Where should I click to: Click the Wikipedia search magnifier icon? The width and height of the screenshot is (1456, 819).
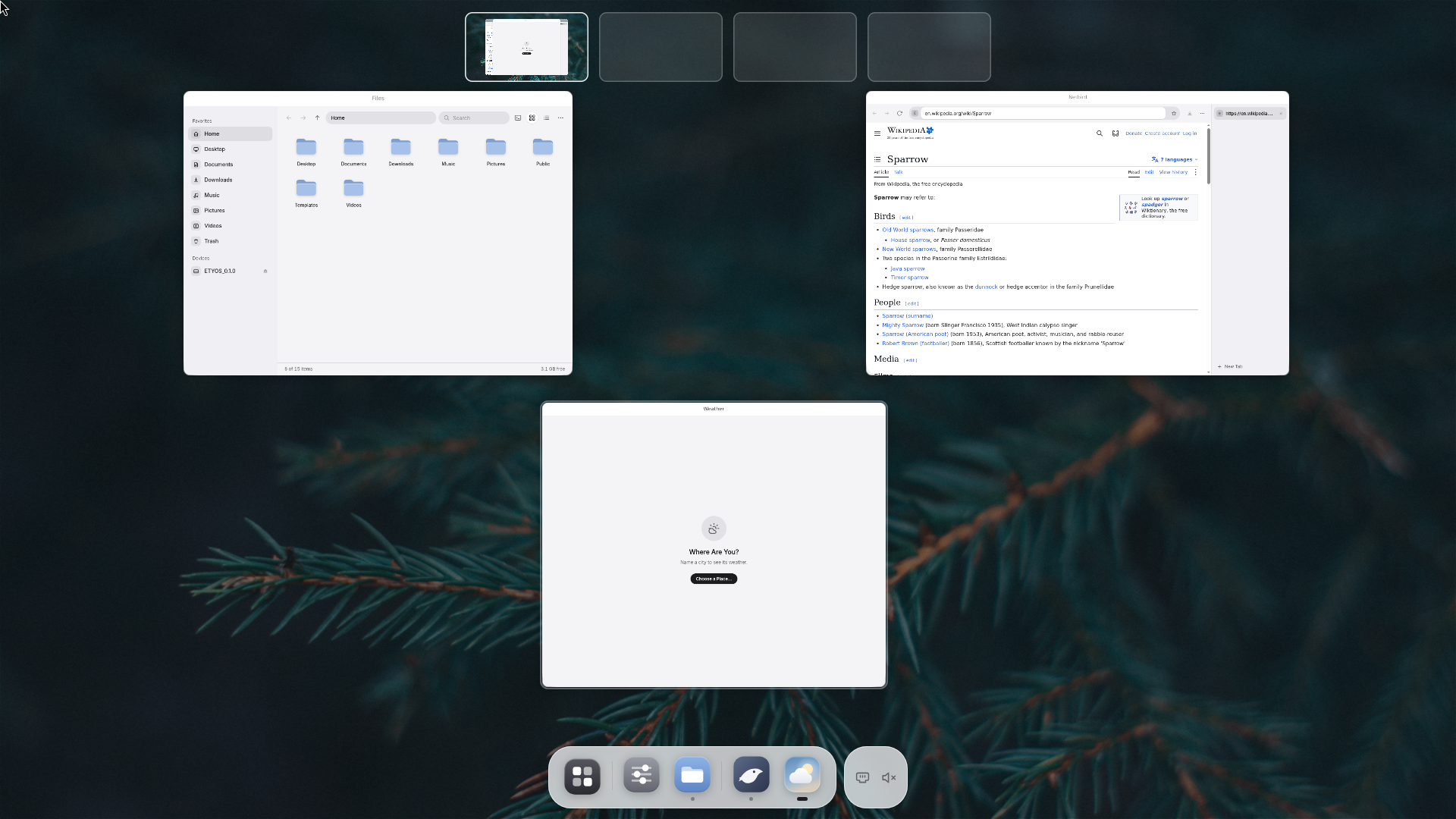point(1100,133)
